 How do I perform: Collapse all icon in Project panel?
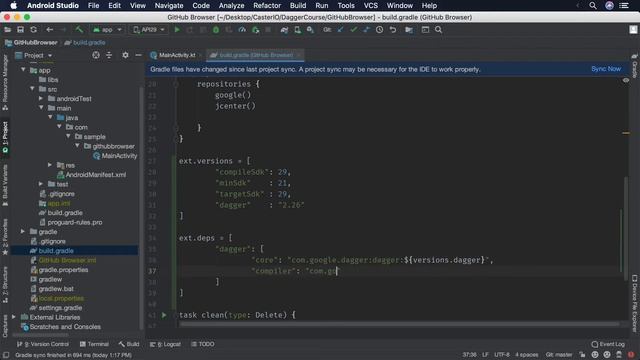click(x=109, y=55)
